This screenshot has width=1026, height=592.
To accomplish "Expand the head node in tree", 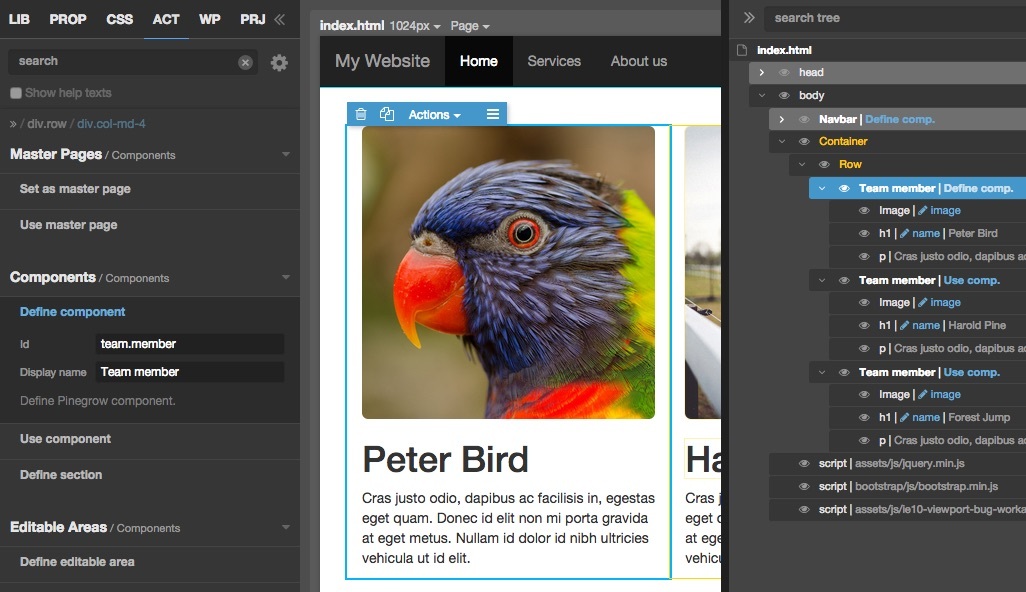I will (762, 73).
